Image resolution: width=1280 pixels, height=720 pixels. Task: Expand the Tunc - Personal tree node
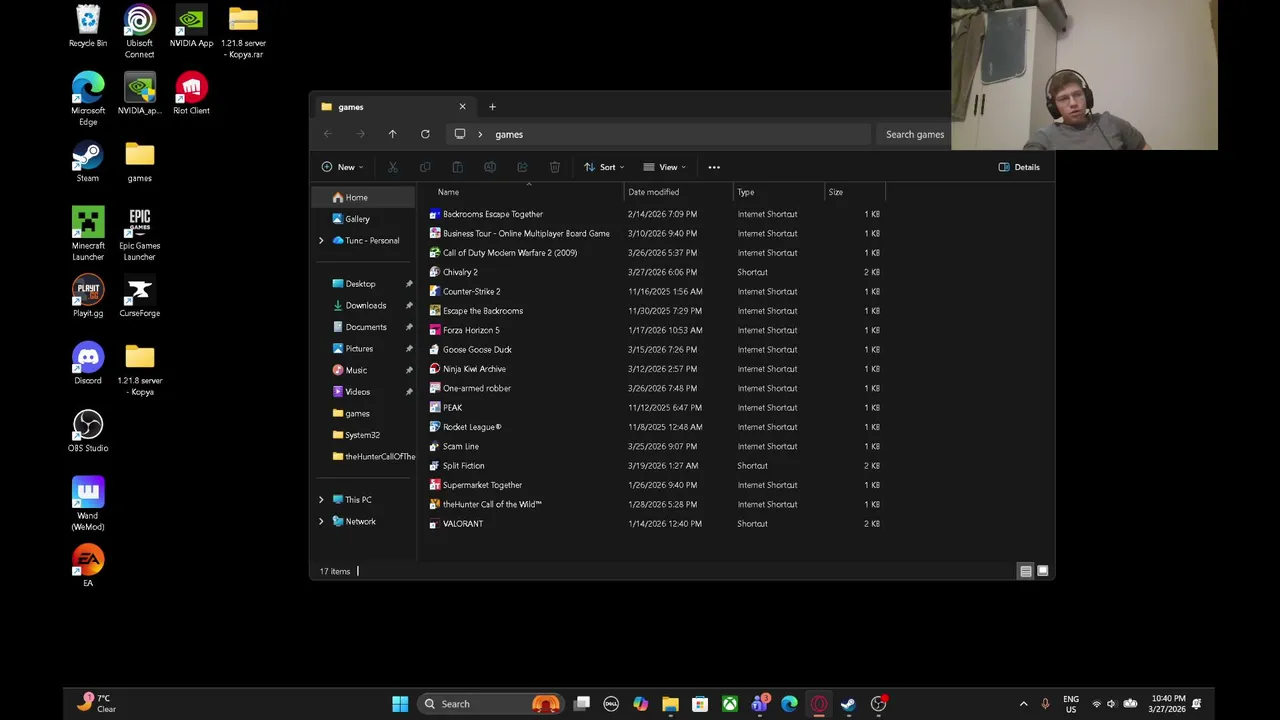(x=321, y=240)
